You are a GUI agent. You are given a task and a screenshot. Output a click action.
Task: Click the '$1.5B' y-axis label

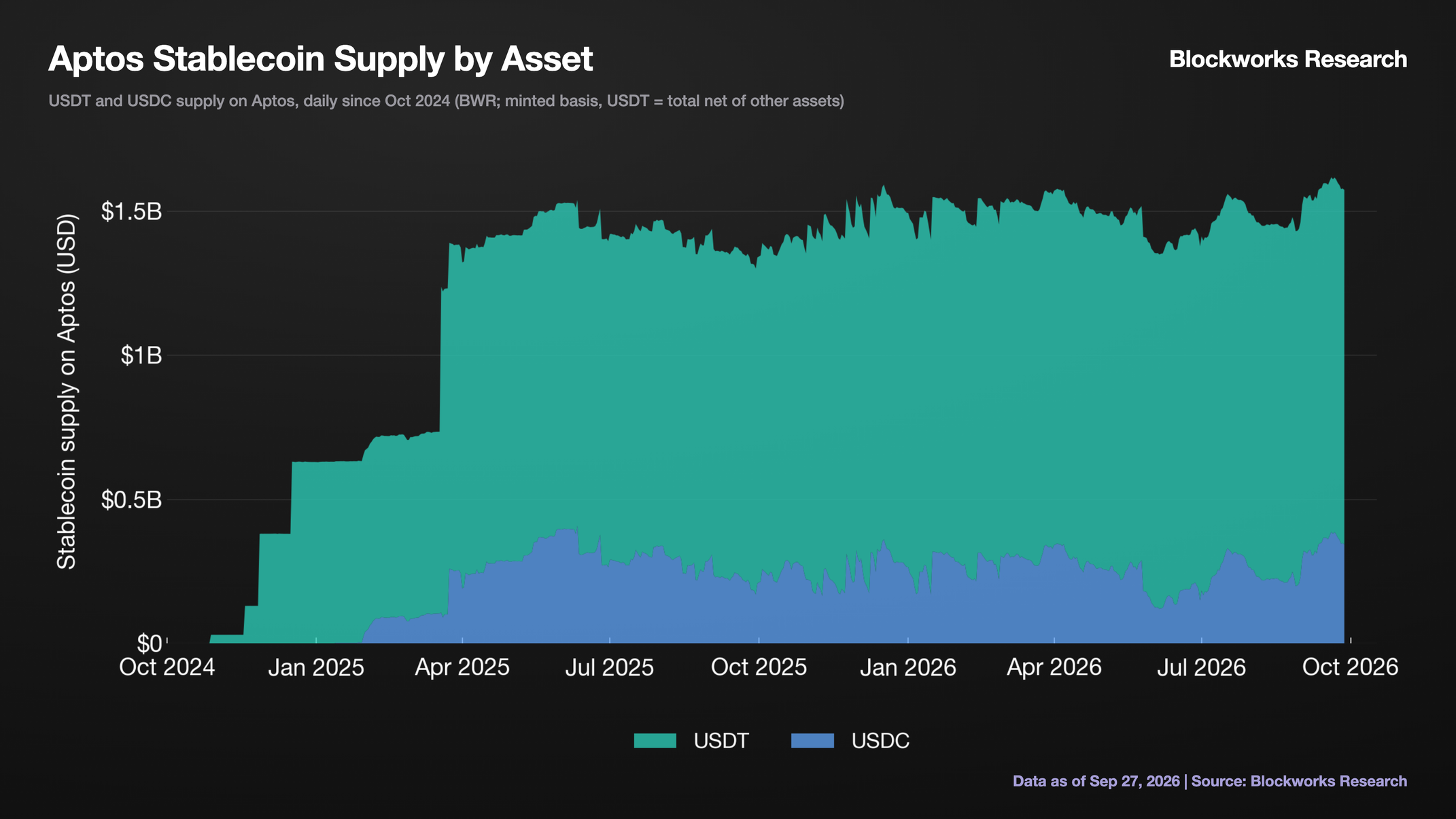point(132,211)
